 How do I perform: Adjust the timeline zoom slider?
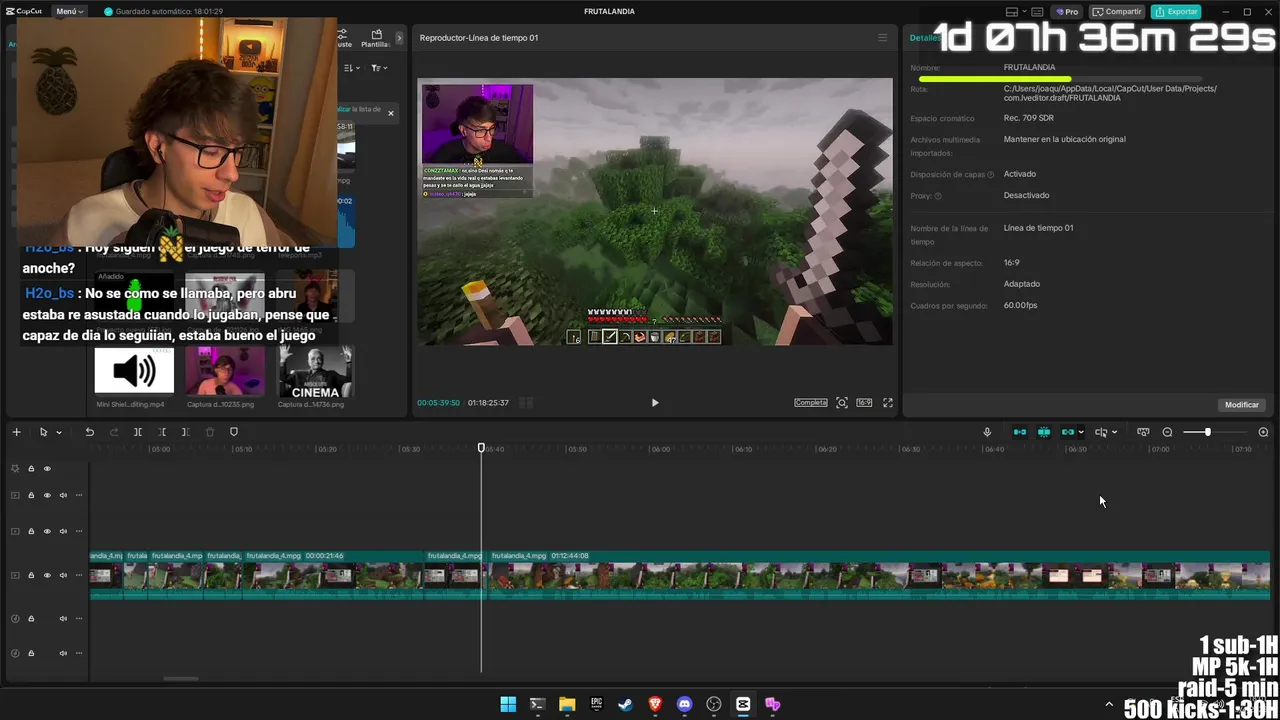click(1208, 432)
